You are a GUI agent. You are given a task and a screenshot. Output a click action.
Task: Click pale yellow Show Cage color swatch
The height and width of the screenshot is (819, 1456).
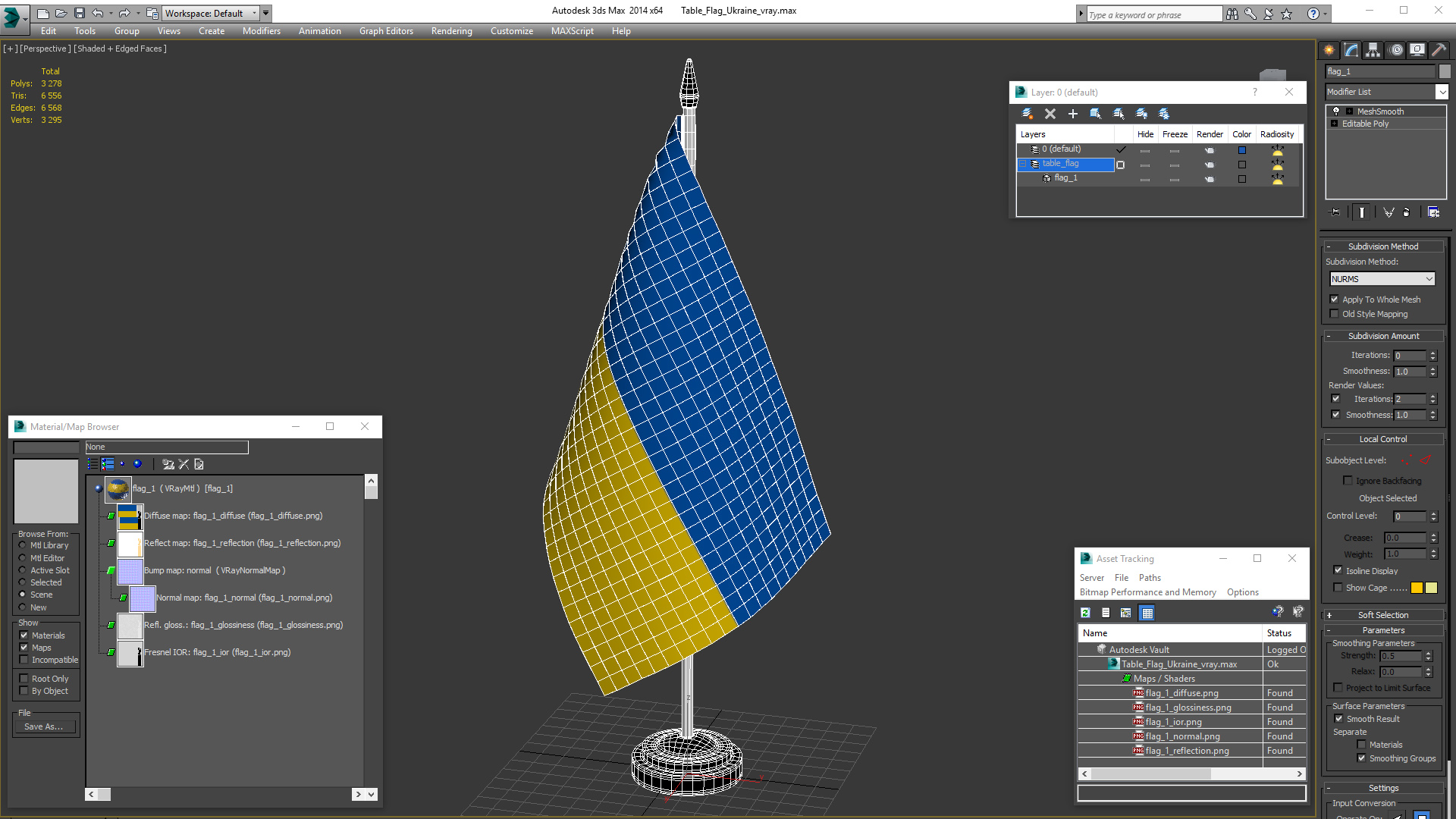coord(1431,588)
